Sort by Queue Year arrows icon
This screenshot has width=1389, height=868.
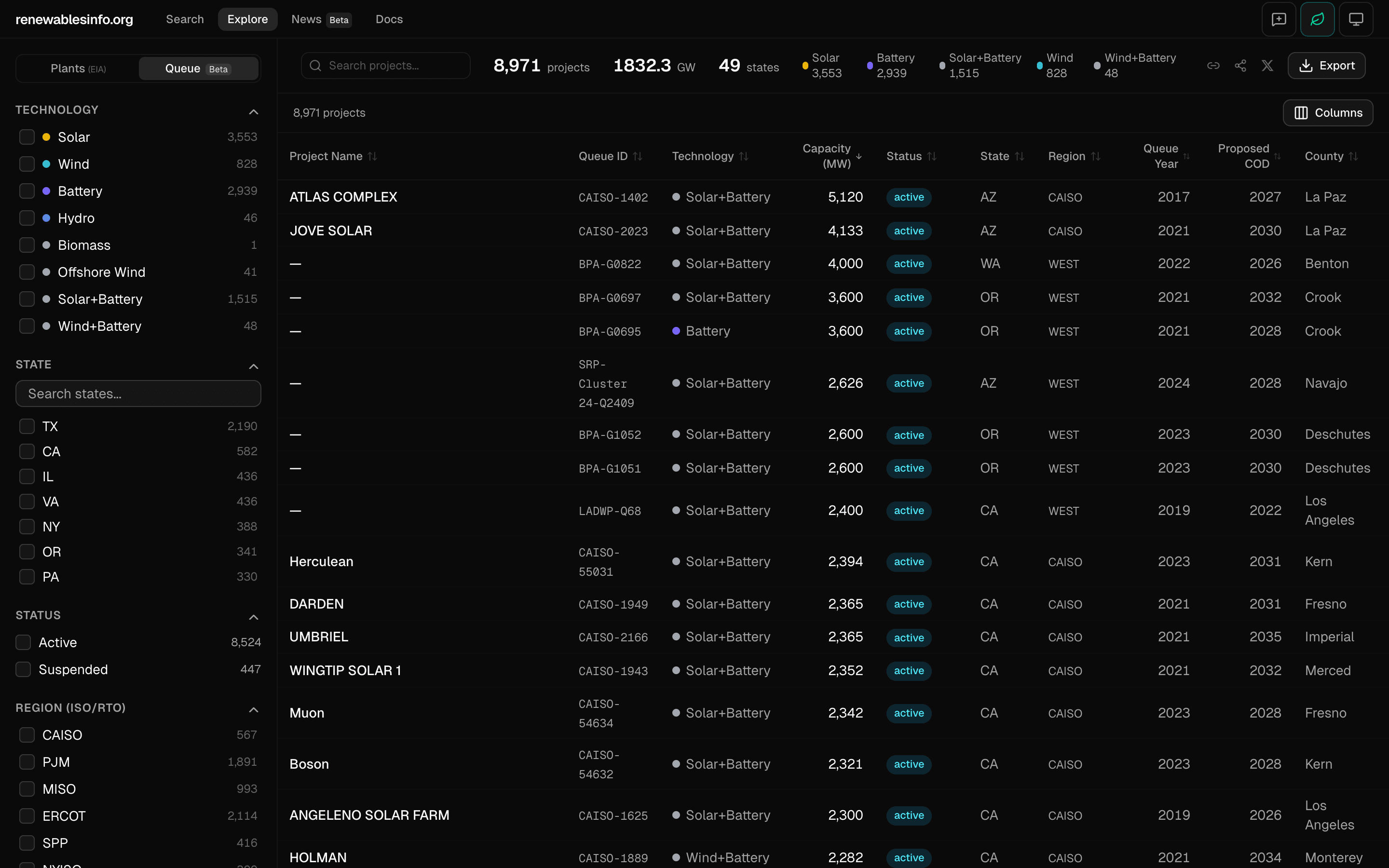[x=1186, y=156]
